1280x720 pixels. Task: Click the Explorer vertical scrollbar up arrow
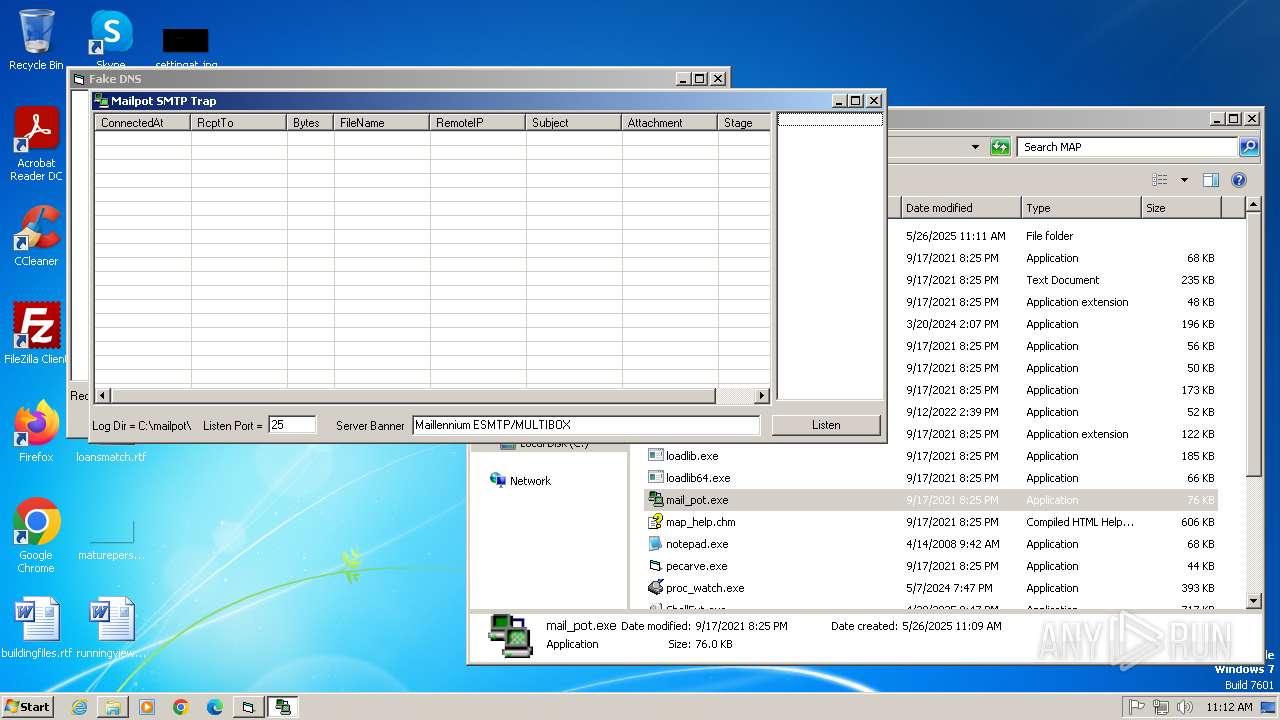click(1255, 206)
